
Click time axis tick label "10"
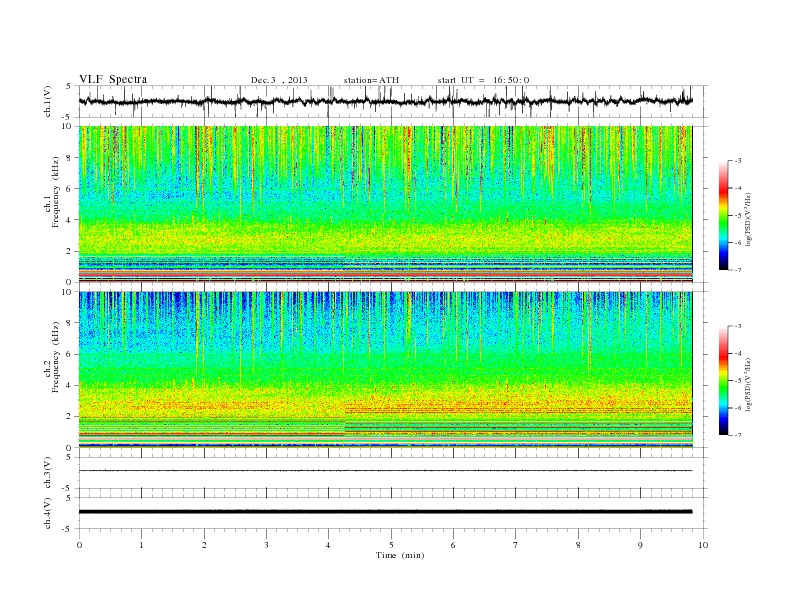(703, 545)
